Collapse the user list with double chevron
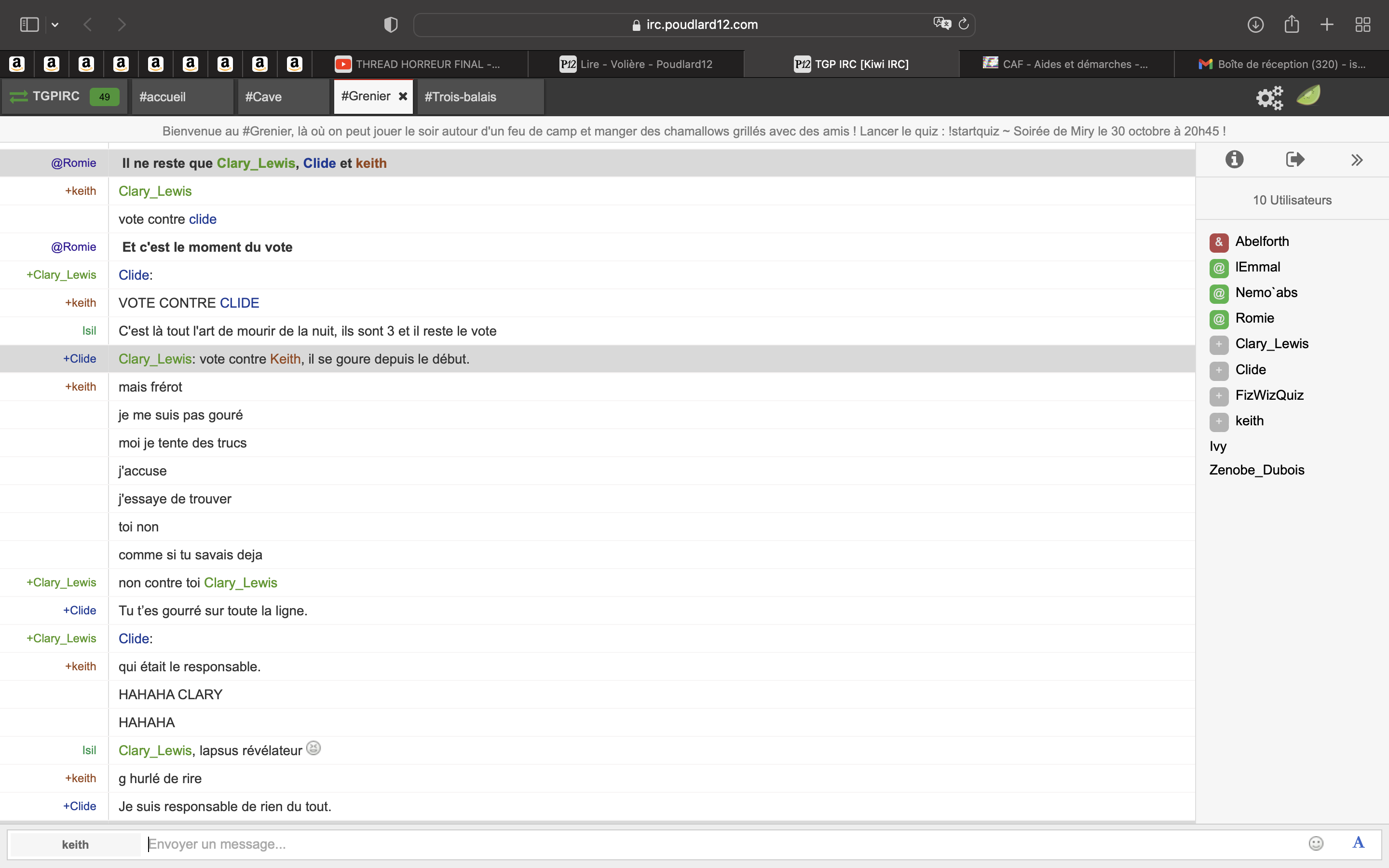The height and width of the screenshot is (868, 1389). pyautogui.click(x=1356, y=160)
